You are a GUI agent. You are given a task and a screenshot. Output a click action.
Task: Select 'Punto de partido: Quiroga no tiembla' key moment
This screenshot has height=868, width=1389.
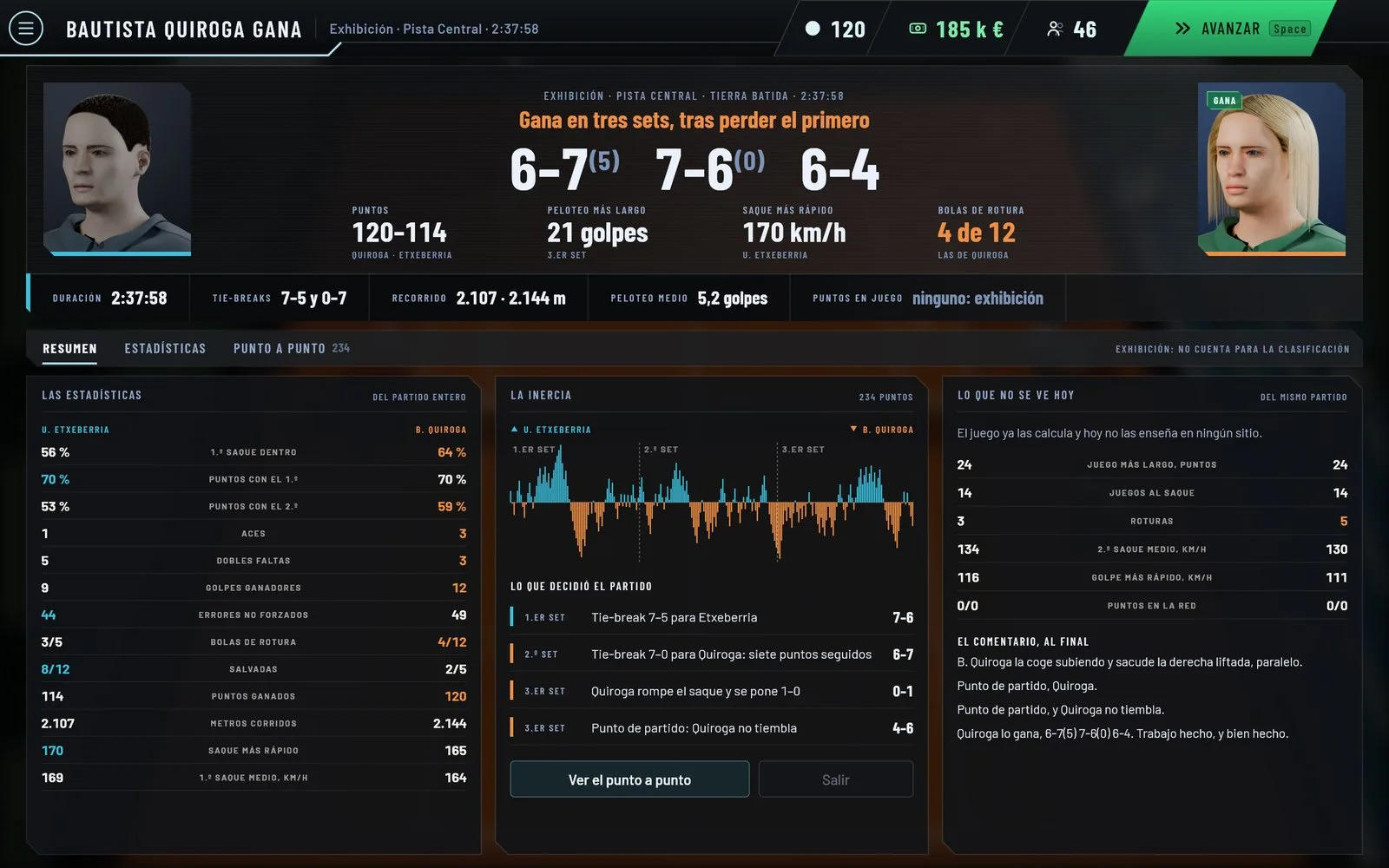(x=712, y=728)
